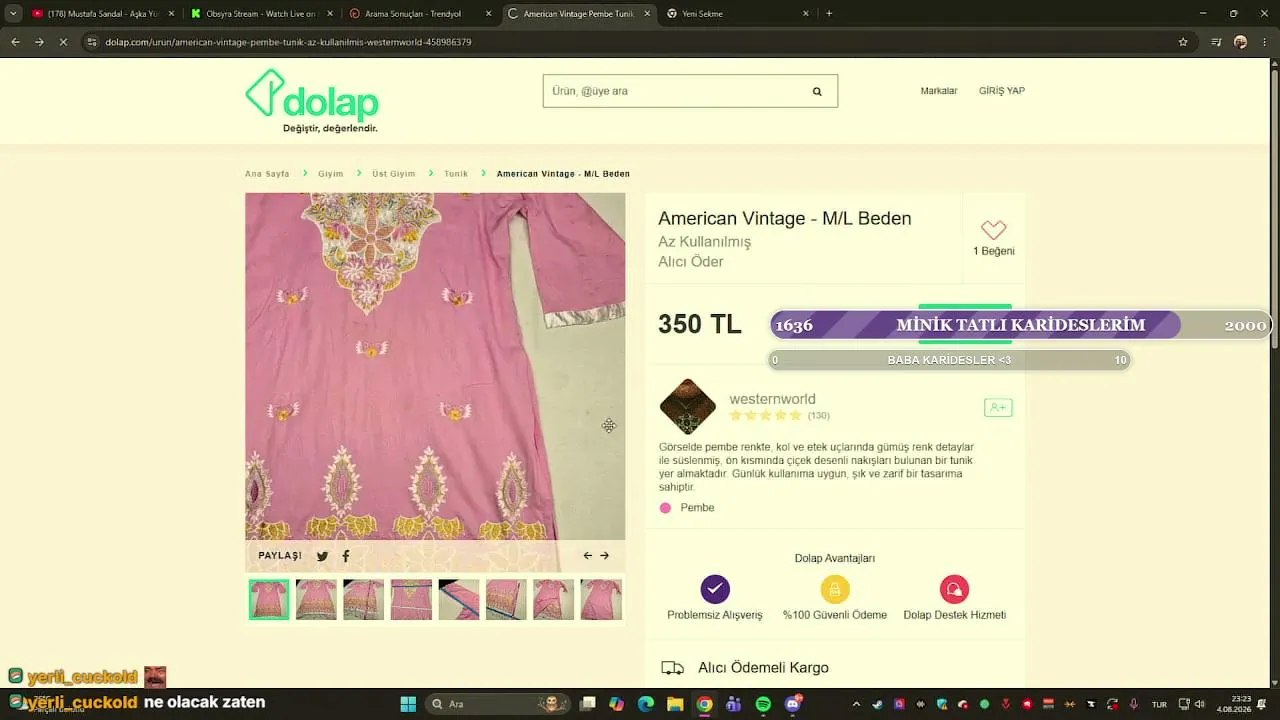Close the Trendyol tab

click(x=488, y=14)
